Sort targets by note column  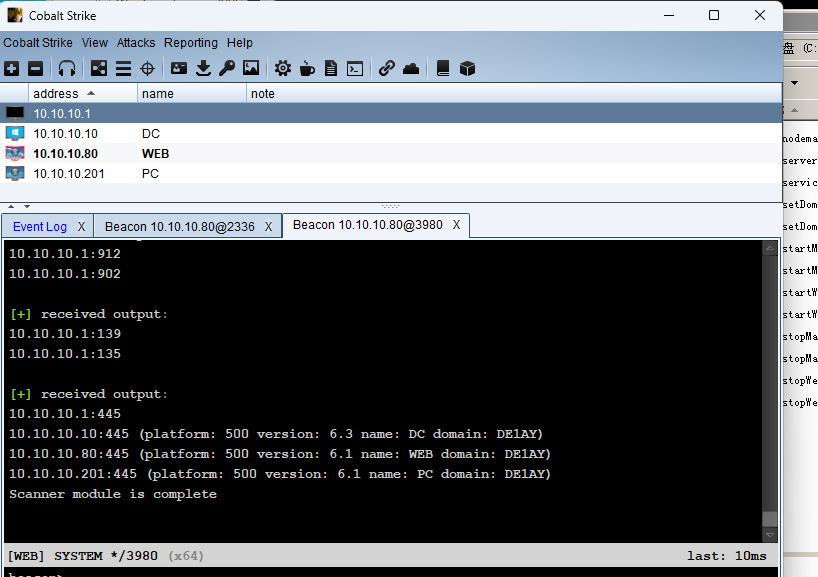pos(514,93)
